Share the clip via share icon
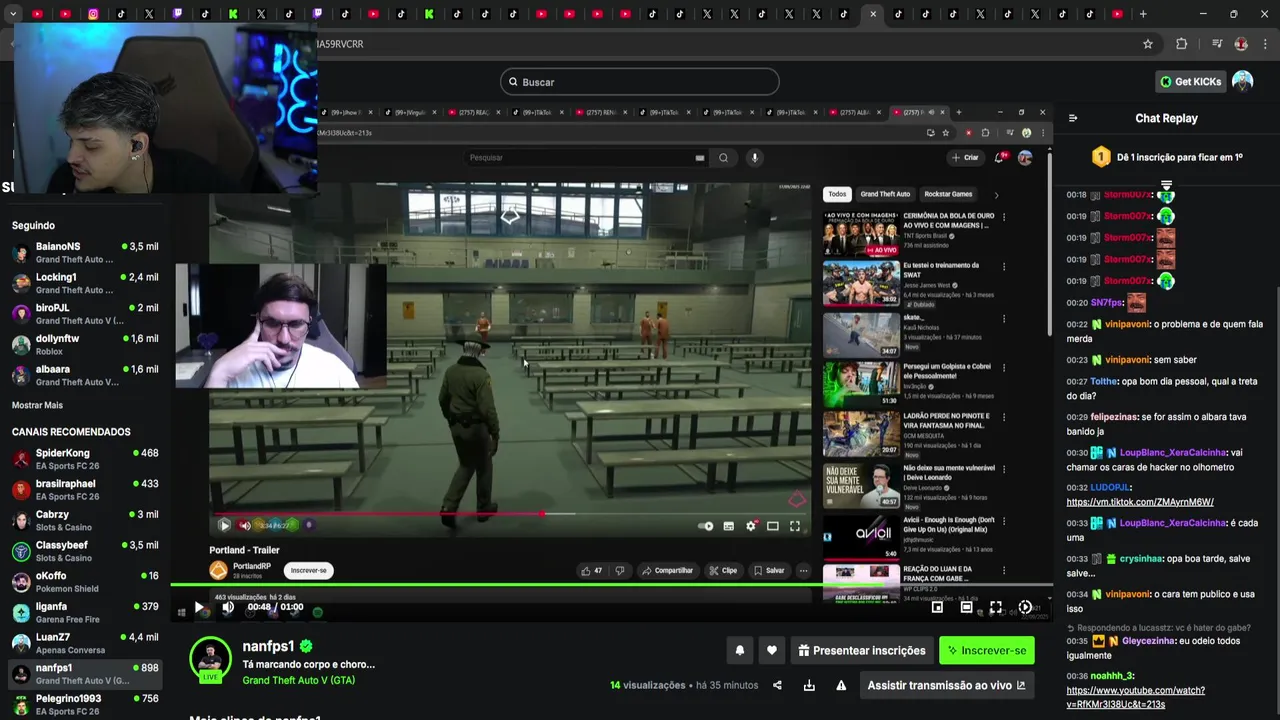 pyautogui.click(x=777, y=685)
